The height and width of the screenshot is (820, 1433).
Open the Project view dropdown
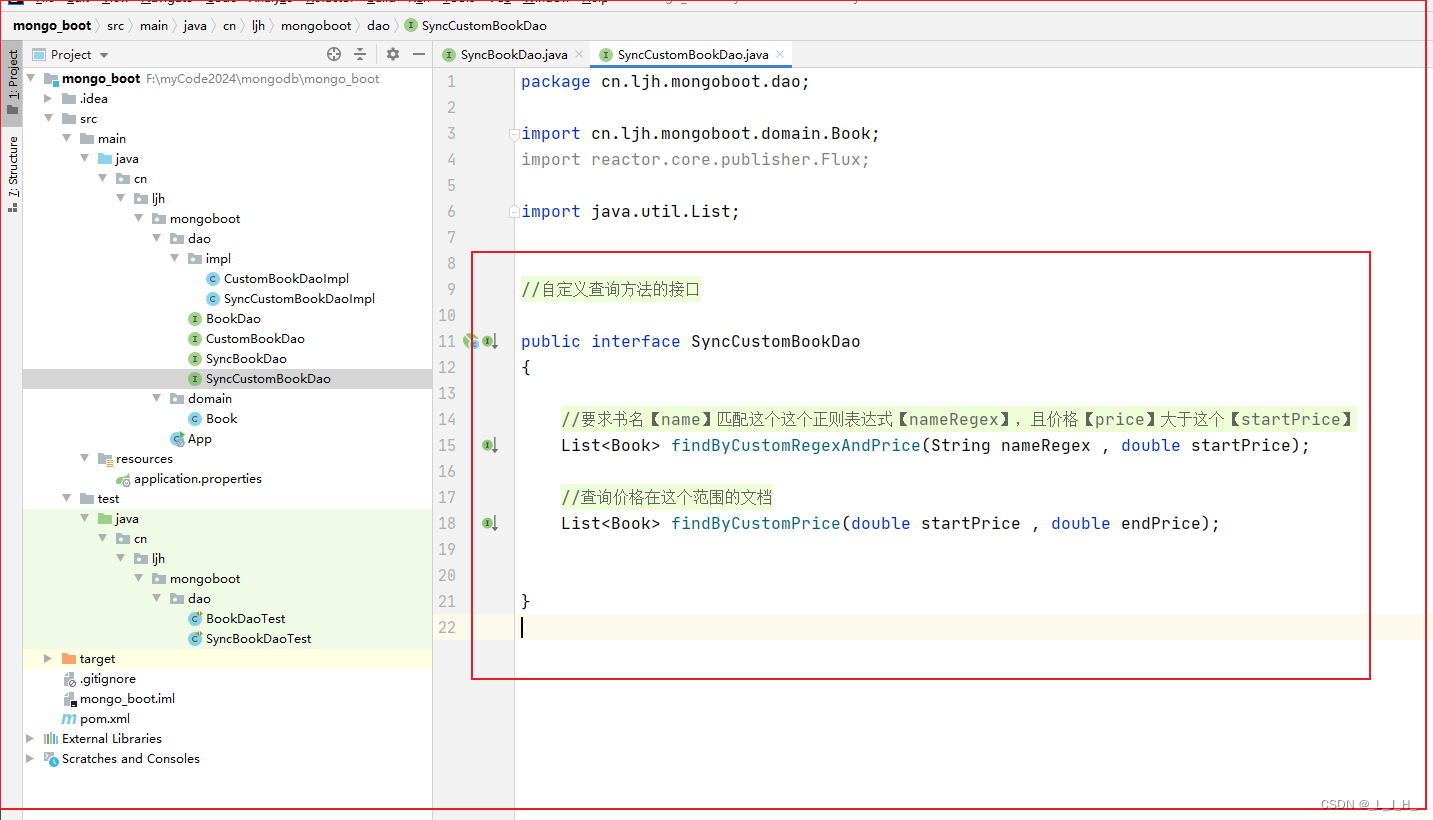coord(71,55)
